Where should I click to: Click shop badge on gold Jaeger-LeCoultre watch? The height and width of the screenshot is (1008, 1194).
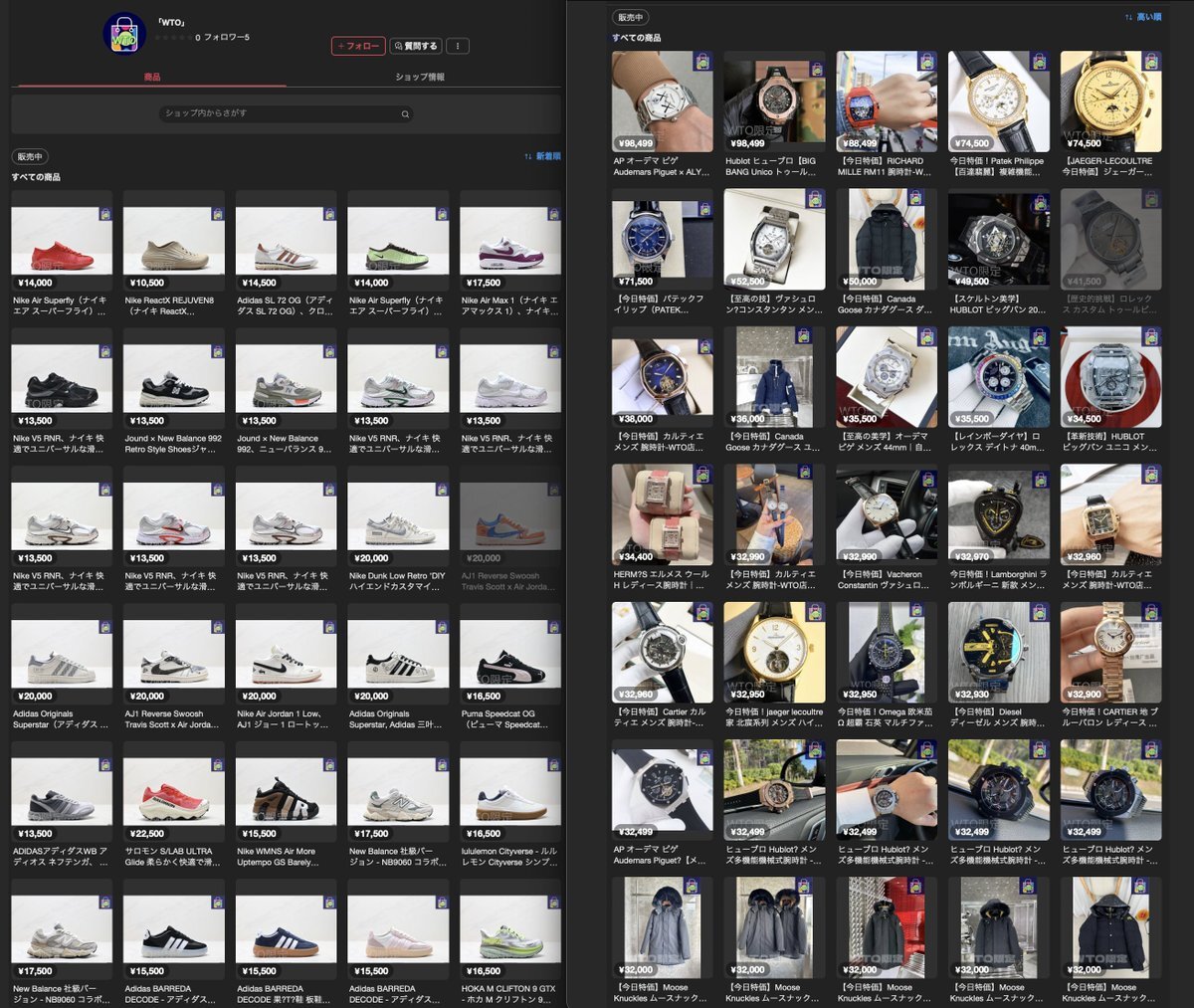1151,61
